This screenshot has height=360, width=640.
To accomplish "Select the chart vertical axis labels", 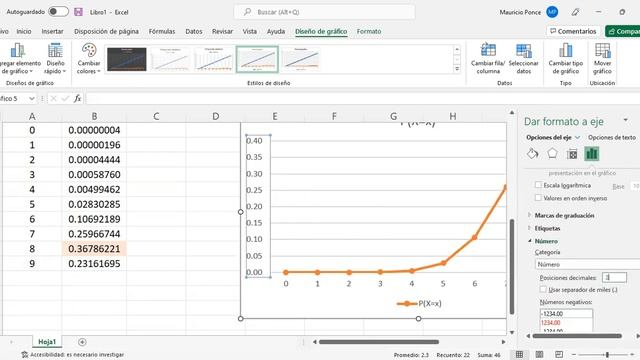I will [x=258, y=206].
